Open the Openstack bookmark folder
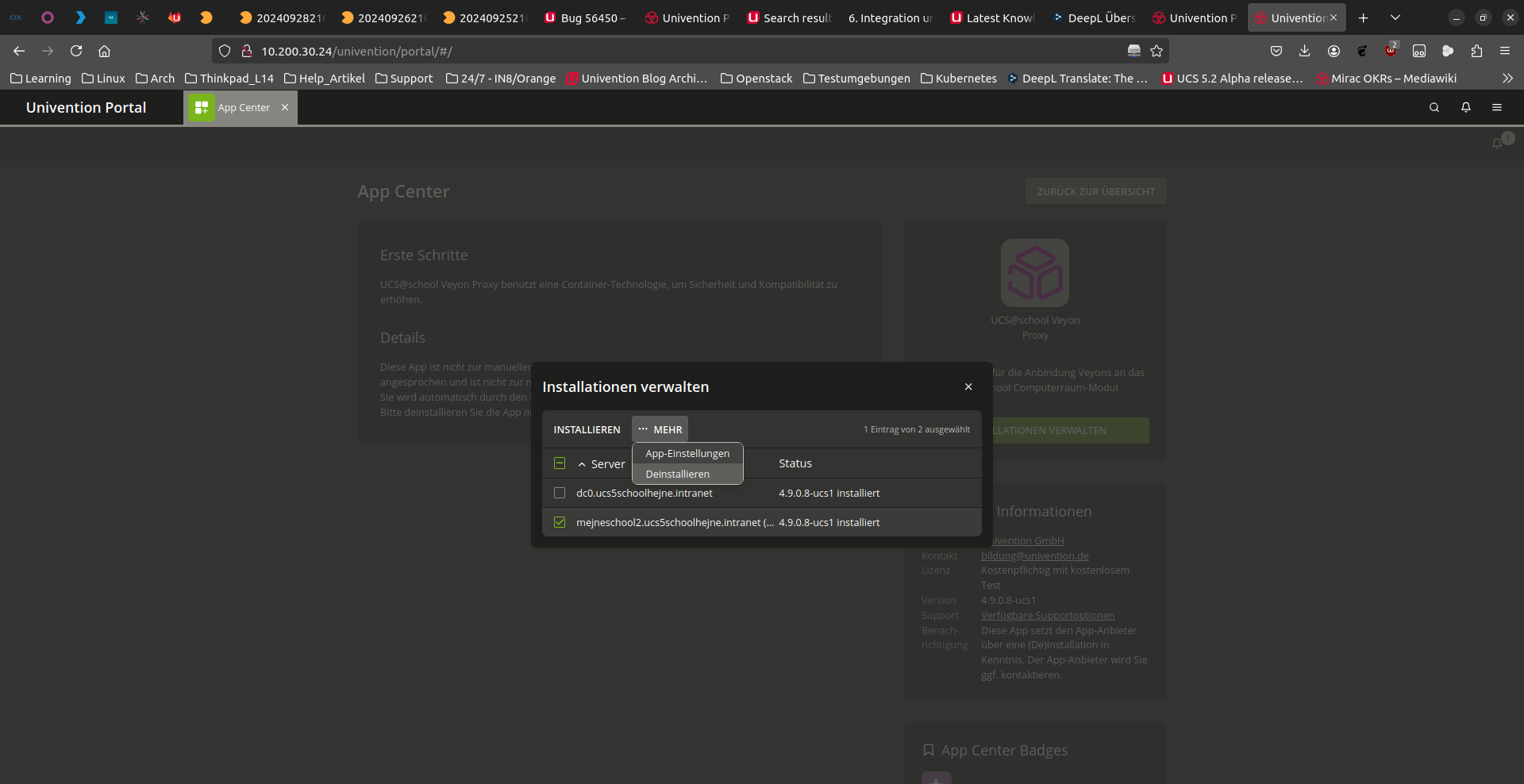This screenshot has height=784, width=1524. point(756,79)
